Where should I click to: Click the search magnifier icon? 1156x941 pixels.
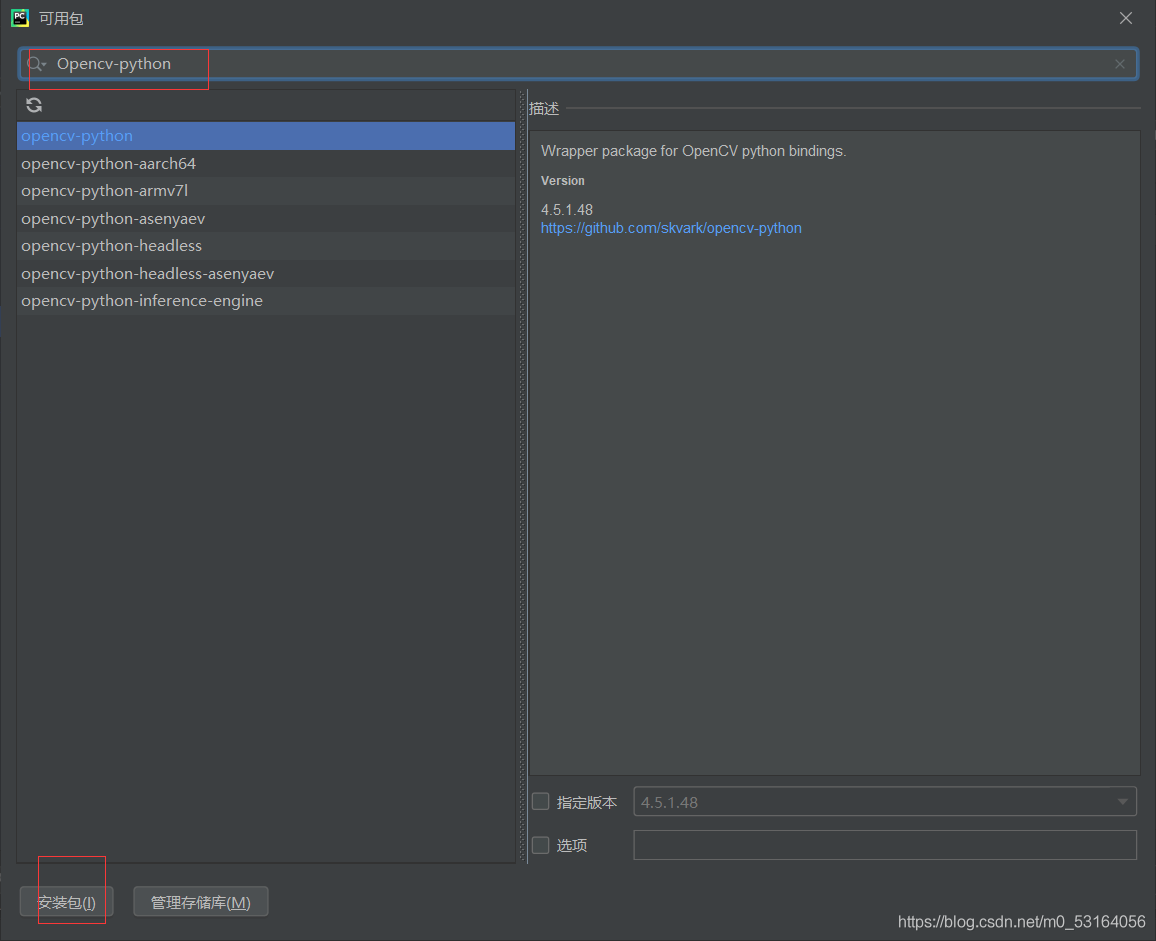coord(36,64)
